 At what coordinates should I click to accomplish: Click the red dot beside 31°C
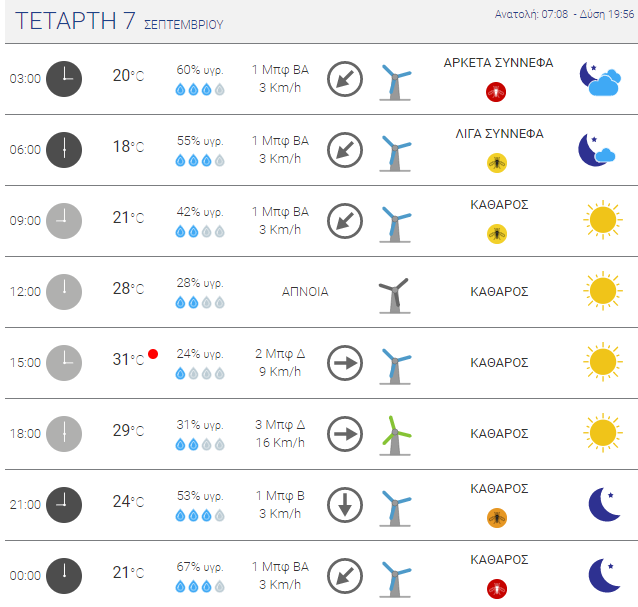153,354
